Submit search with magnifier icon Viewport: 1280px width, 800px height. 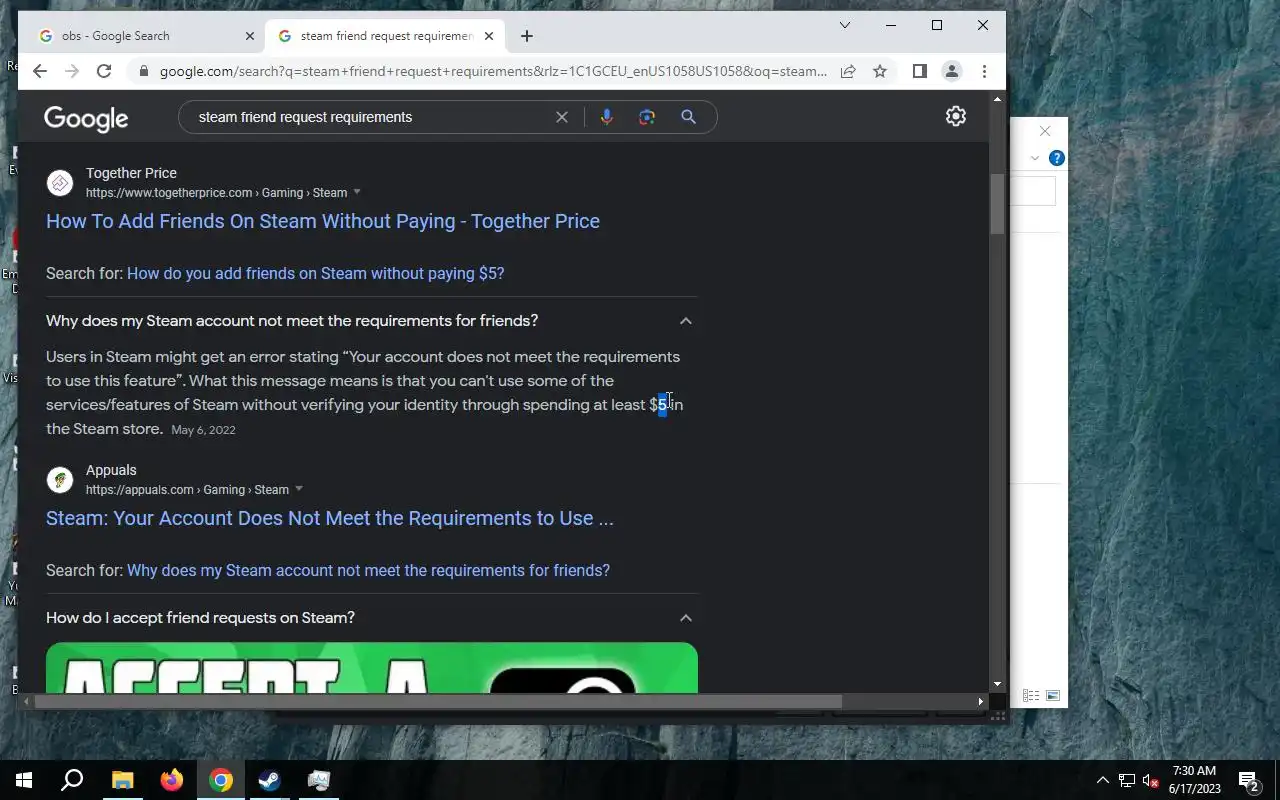(688, 117)
